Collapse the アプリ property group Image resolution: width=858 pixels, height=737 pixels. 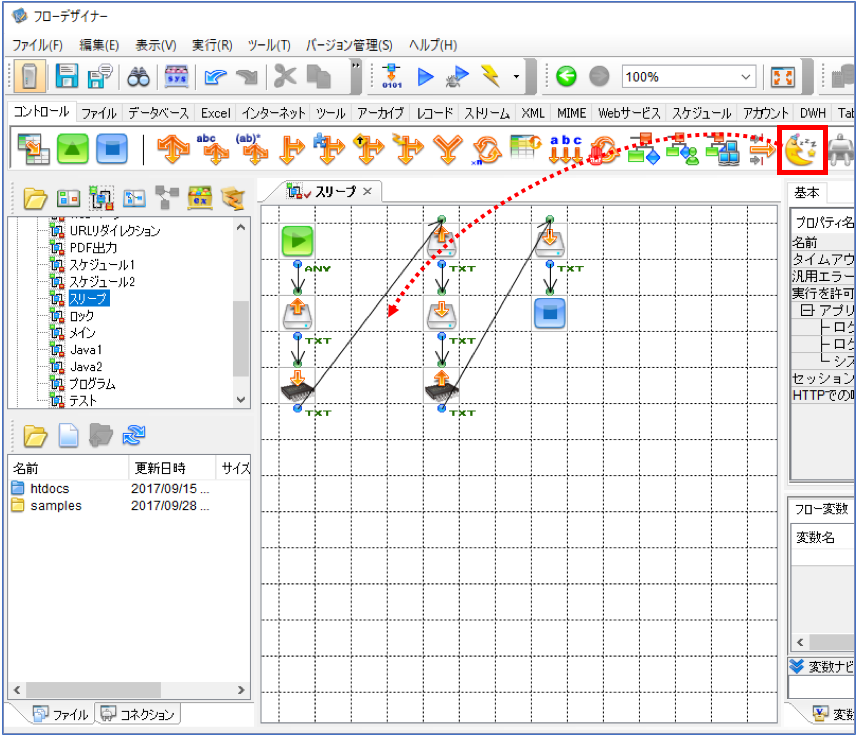[x=807, y=310]
